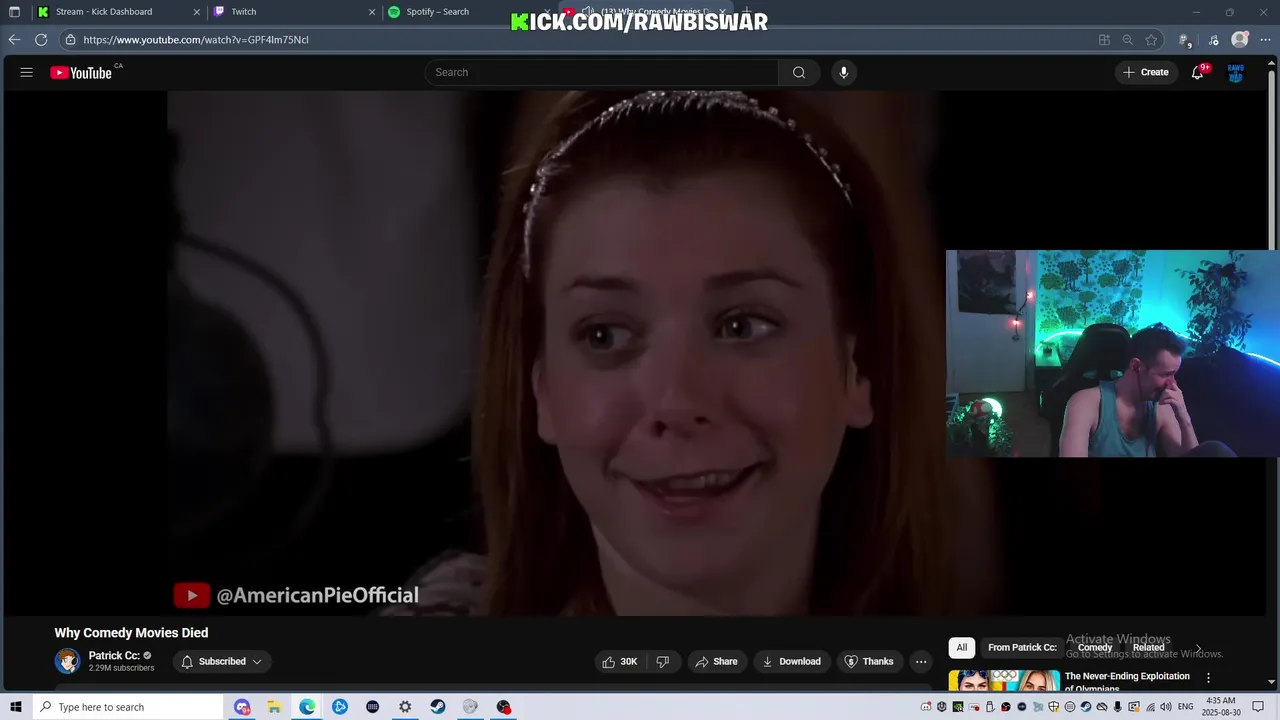Dislike the video with the thumbs-down
Screen dimensions: 1280x720
(662, 661)
